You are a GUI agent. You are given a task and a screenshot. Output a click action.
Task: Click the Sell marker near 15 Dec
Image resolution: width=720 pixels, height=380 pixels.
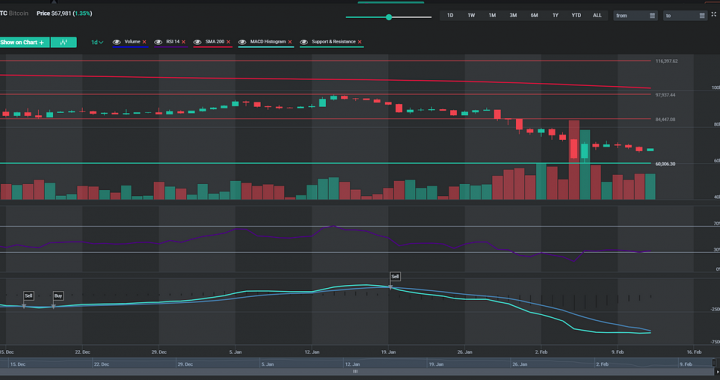pos(28,296)
